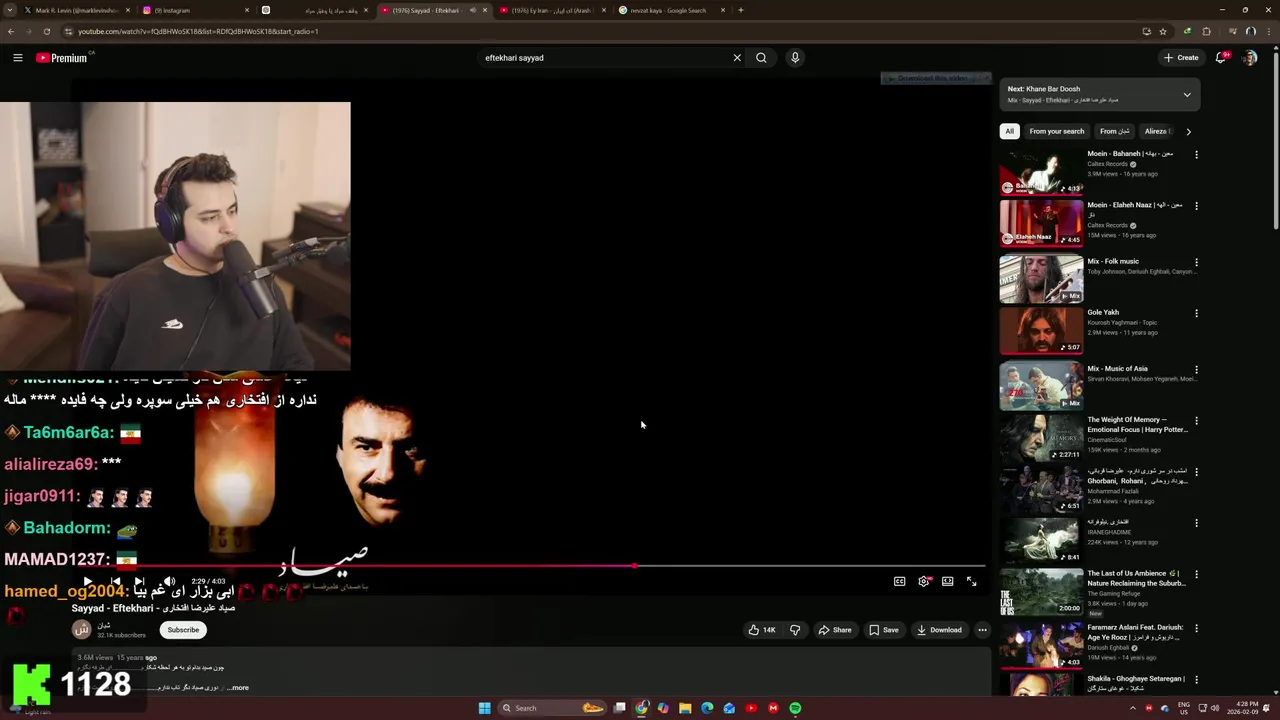Focus the YouTube search field
The height and width of the screenshot is (720, 1280).
[605, 58]
